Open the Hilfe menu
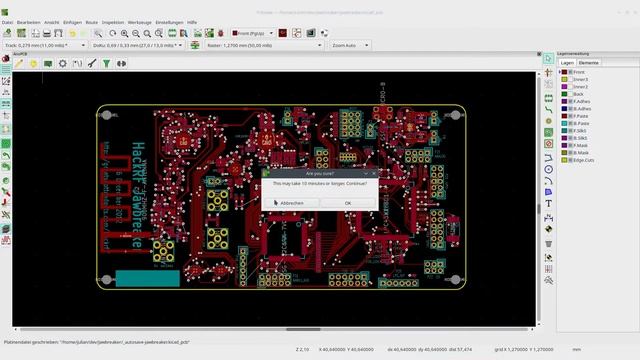This screenshot has height=360, width=640. [192, 22]
